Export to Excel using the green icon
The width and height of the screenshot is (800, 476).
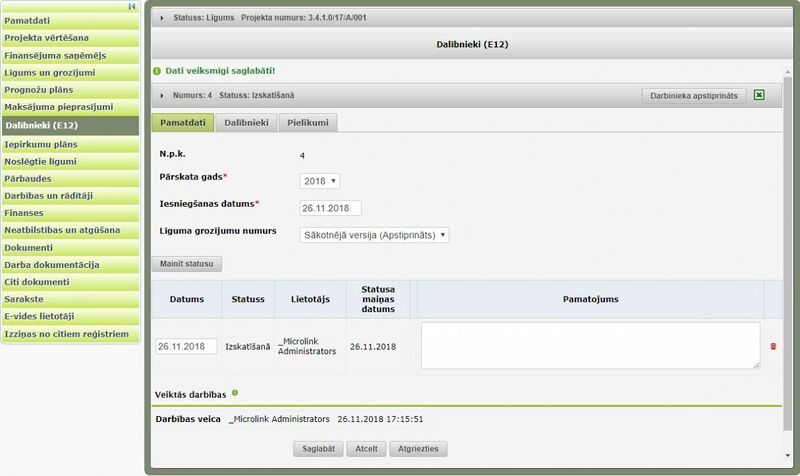759,95
